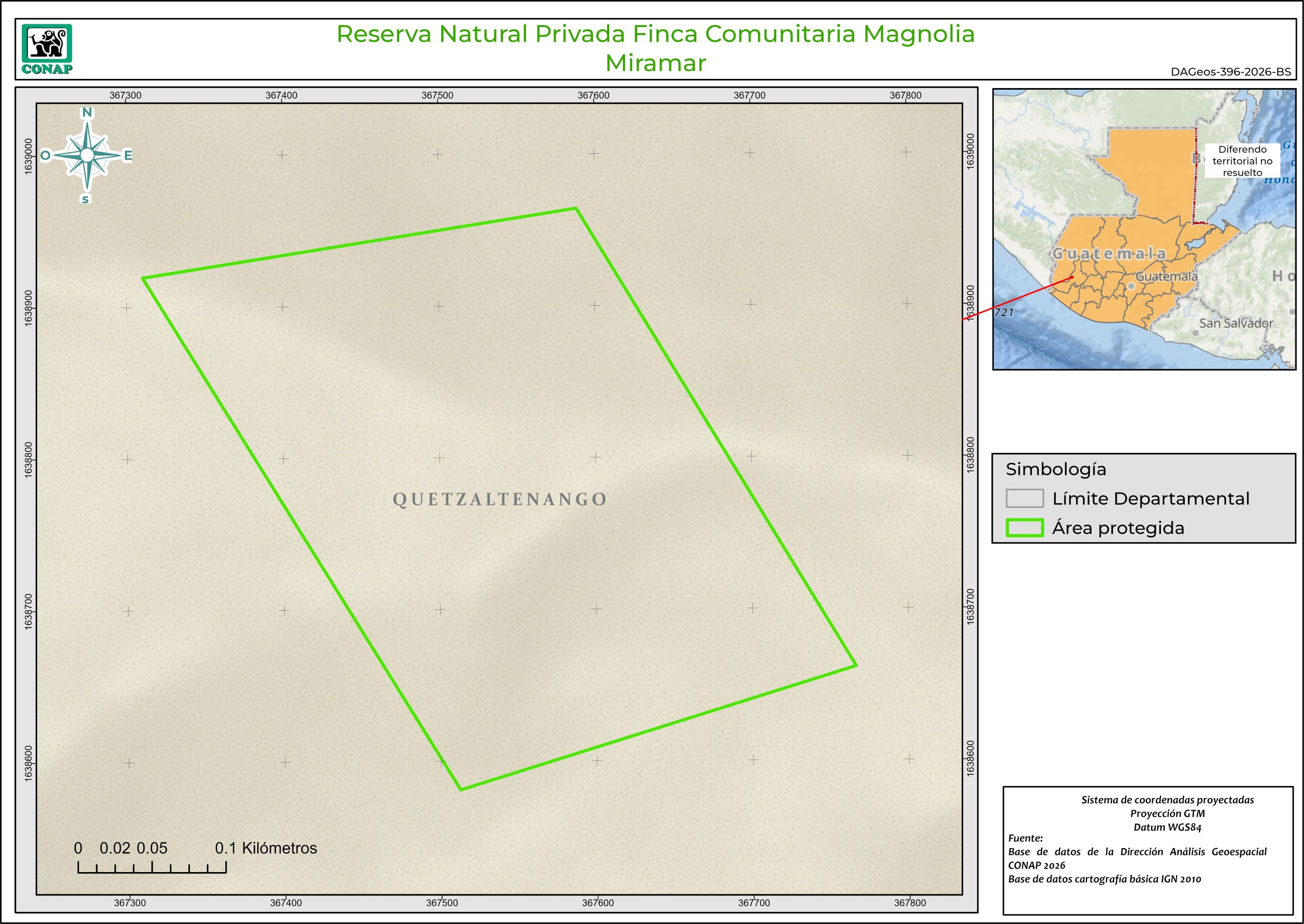Click the CONAP logo
The width and height of the screenshot is (1304, 924).
[47, 49]
